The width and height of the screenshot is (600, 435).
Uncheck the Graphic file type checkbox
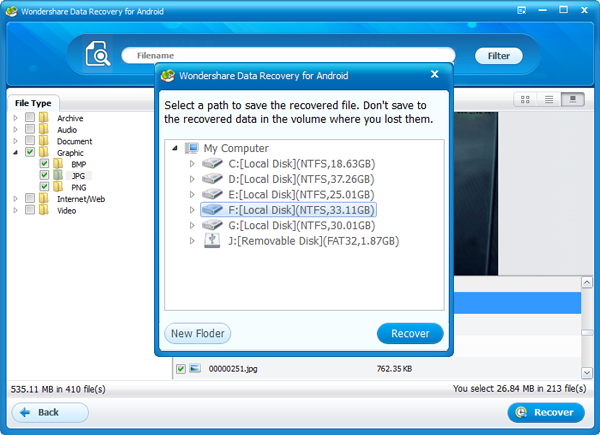click(x=30, y=152)
